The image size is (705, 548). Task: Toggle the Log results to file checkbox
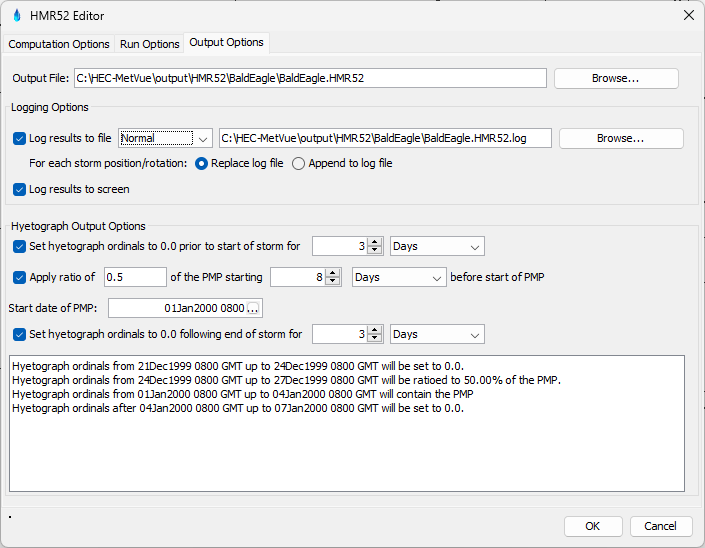tap(20, 138)
